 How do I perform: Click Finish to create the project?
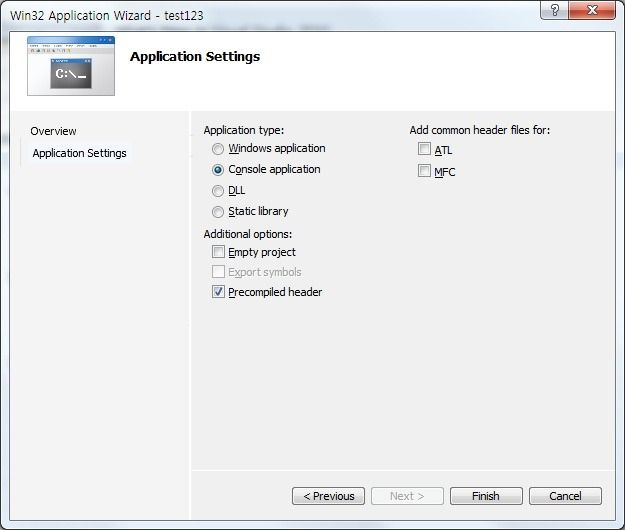[486, 496]
